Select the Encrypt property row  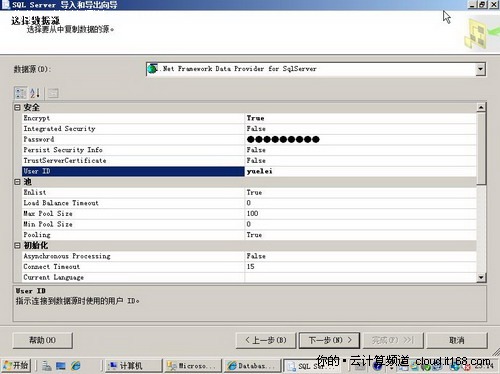tap(249, 118)
